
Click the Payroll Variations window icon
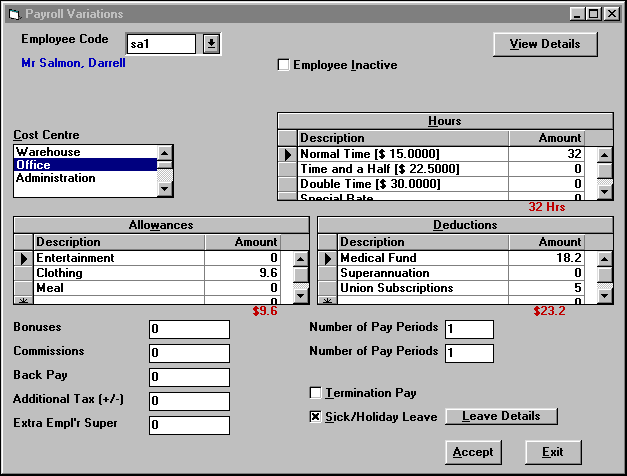tap(13, 14)
